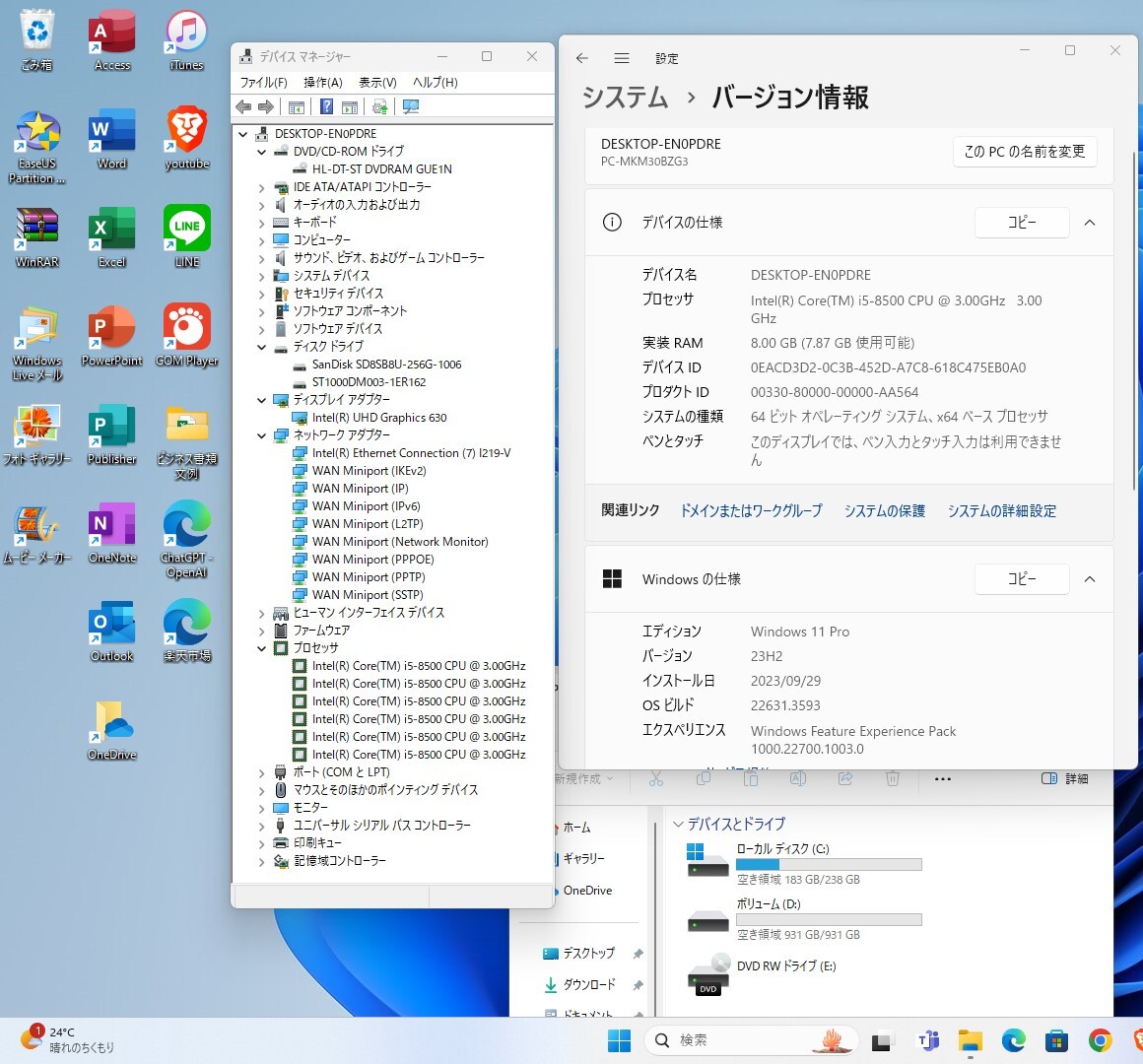The image size is (1143, 1064).
Task: Select the GOM Player desktop icon
Action: pyautogui.click(x=187, y=336)
